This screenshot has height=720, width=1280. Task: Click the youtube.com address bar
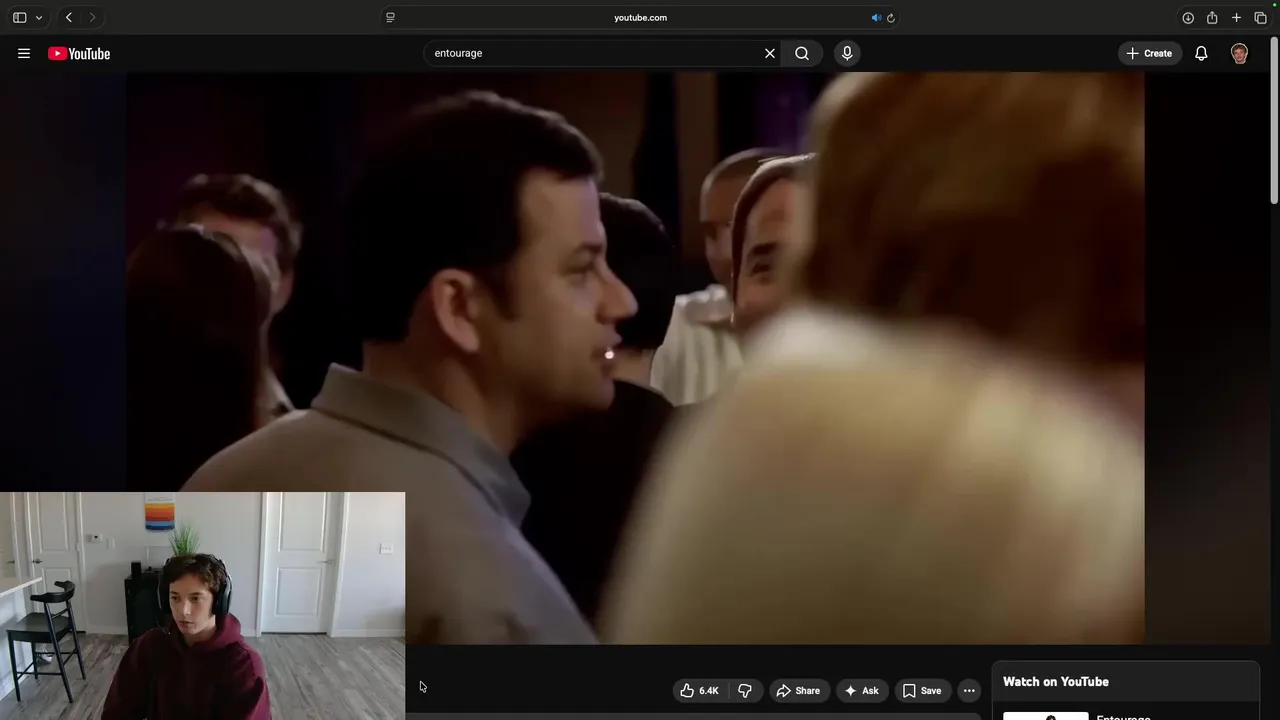click(x=640, y=17)
